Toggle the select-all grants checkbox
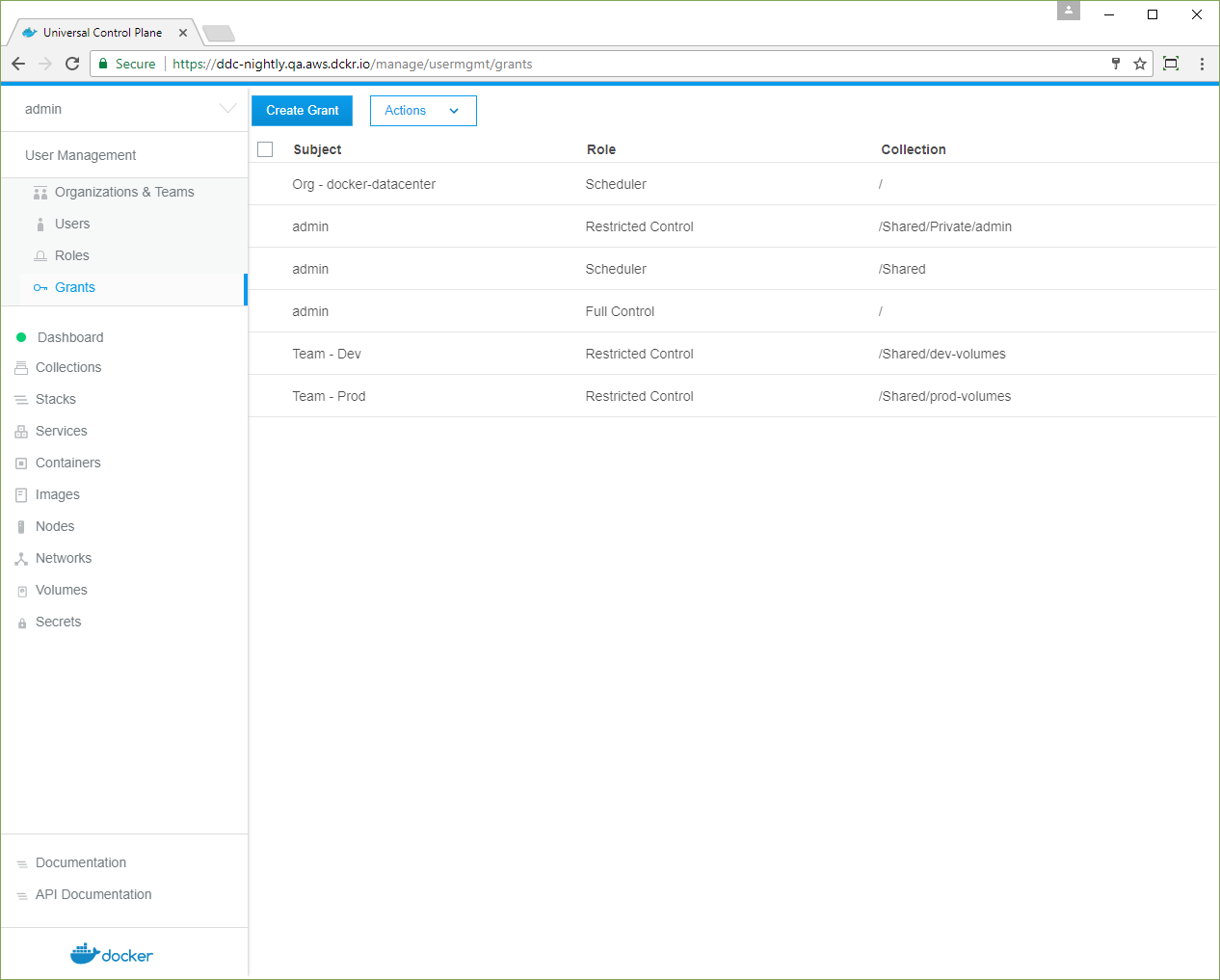The width and height of the screenshot is (1220, 980). [266, 149]
